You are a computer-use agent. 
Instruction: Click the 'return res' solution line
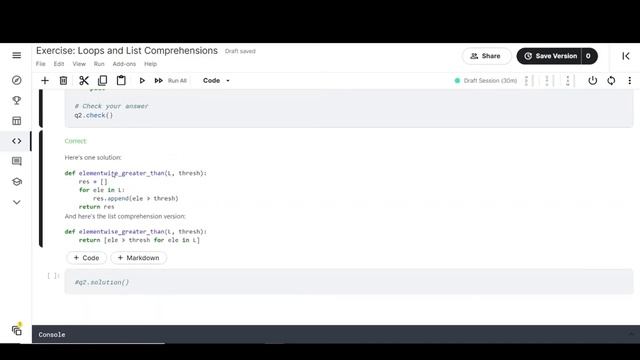[x=97, y=207]
